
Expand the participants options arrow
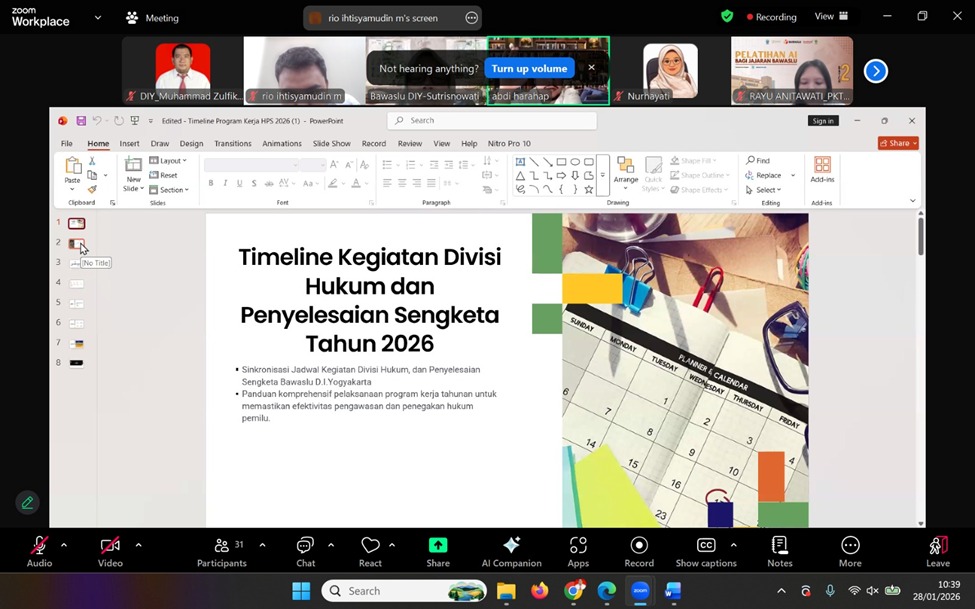(x=262, y=545)
